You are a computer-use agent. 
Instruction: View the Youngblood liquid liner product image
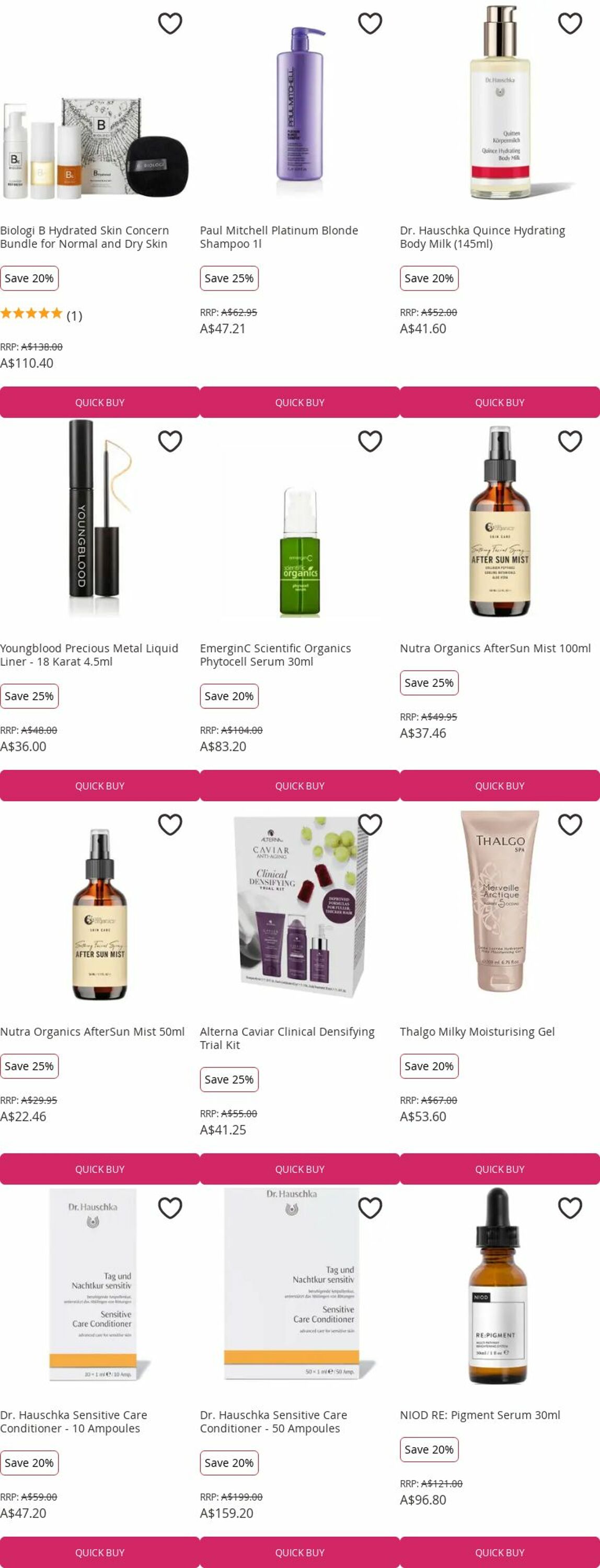pyautogui.click(x=100, y=518)
